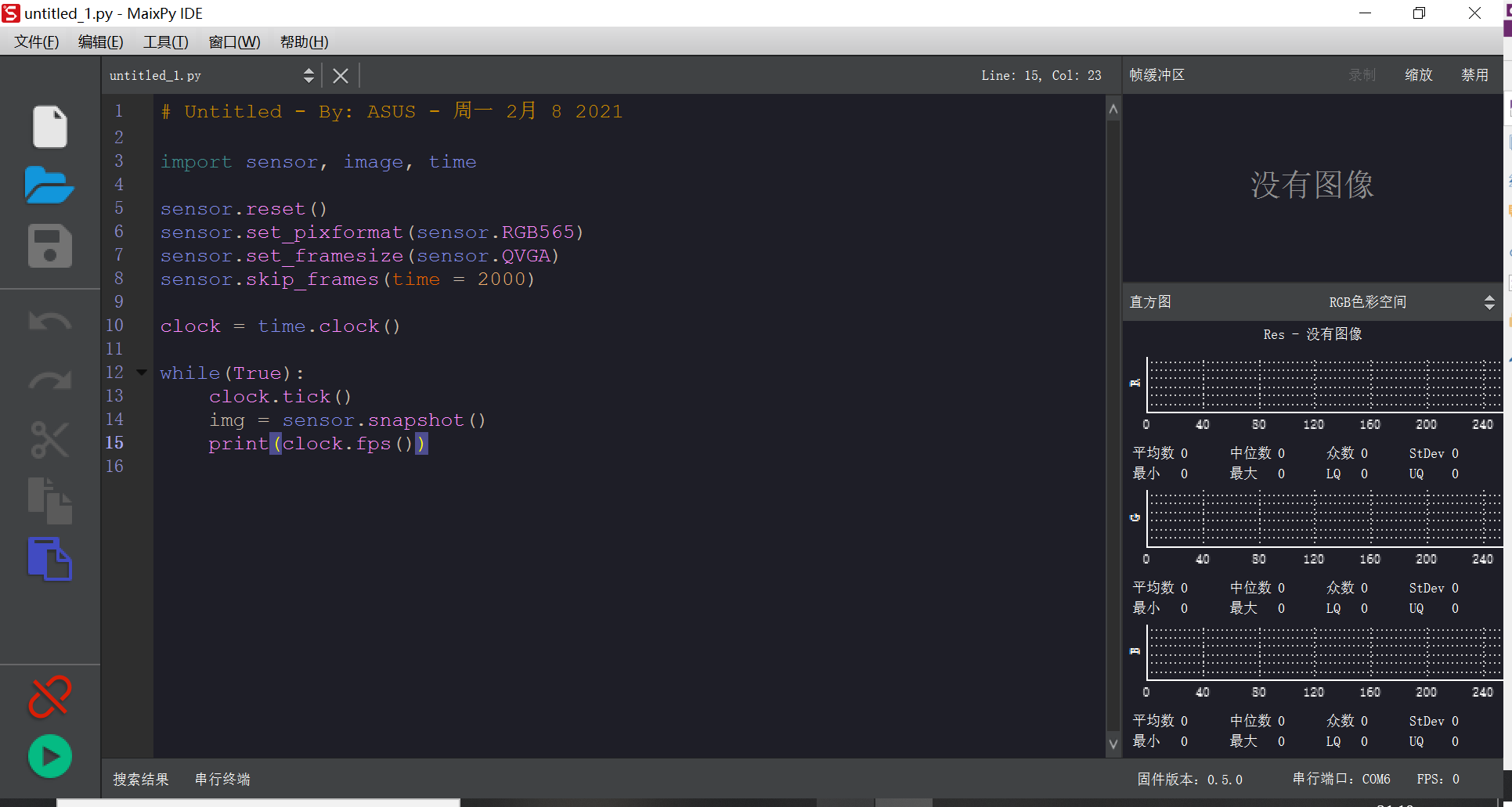Click the 禁用 disable button

(x=1475, y=75)
